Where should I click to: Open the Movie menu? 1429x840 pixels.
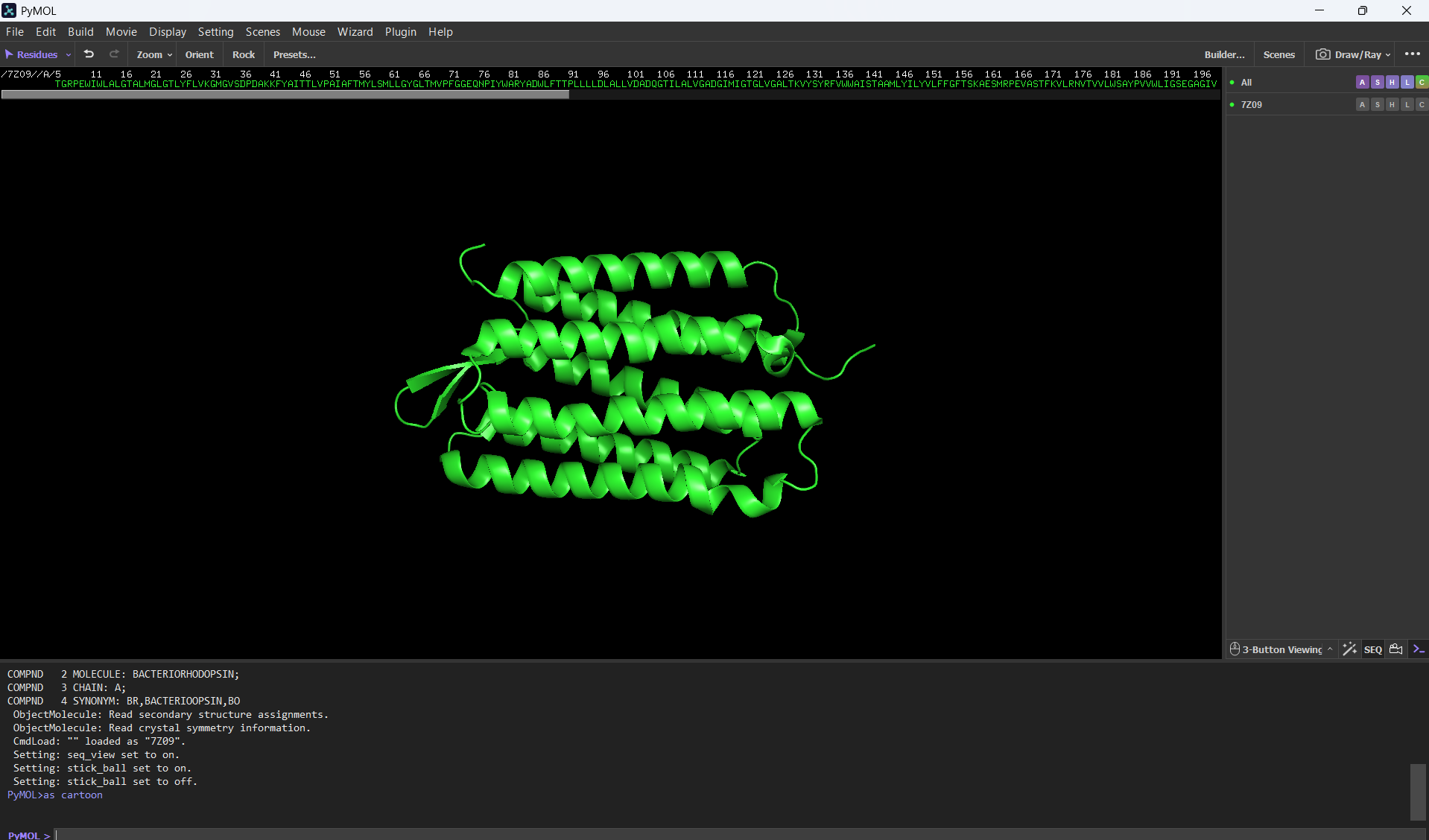pos(121,32)
